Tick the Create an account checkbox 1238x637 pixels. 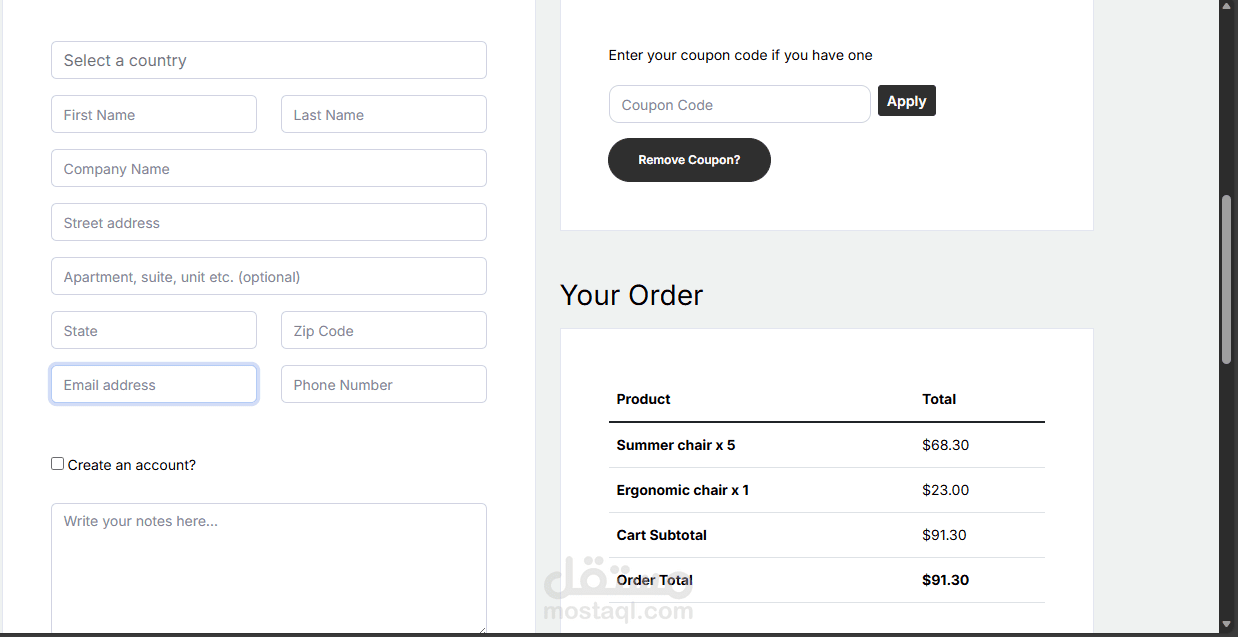58,464
